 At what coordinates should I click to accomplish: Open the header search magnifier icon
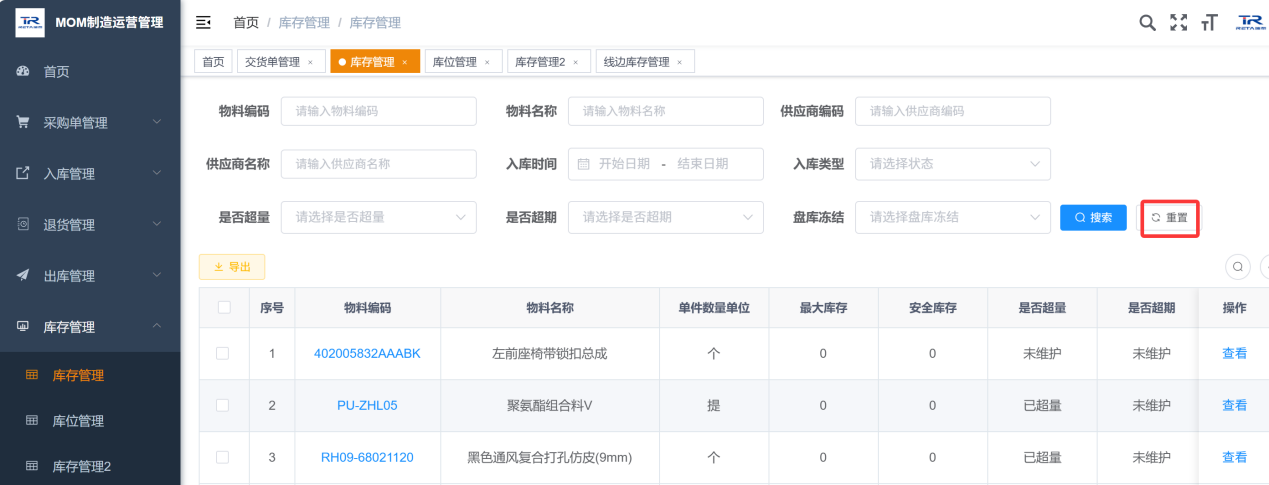(1148, 22)
